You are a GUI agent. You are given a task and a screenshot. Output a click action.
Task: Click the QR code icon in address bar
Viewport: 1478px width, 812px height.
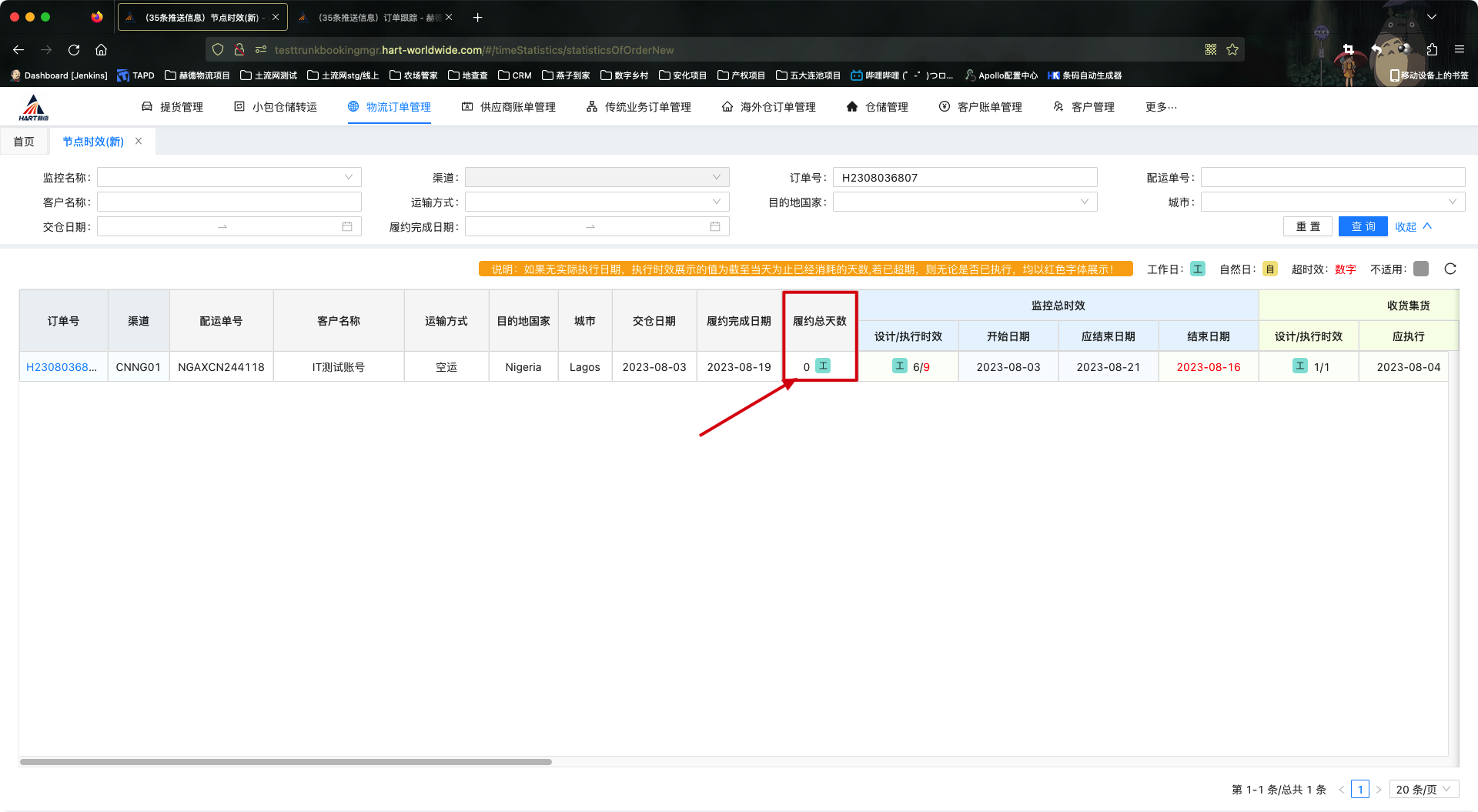coord(1211,50)
